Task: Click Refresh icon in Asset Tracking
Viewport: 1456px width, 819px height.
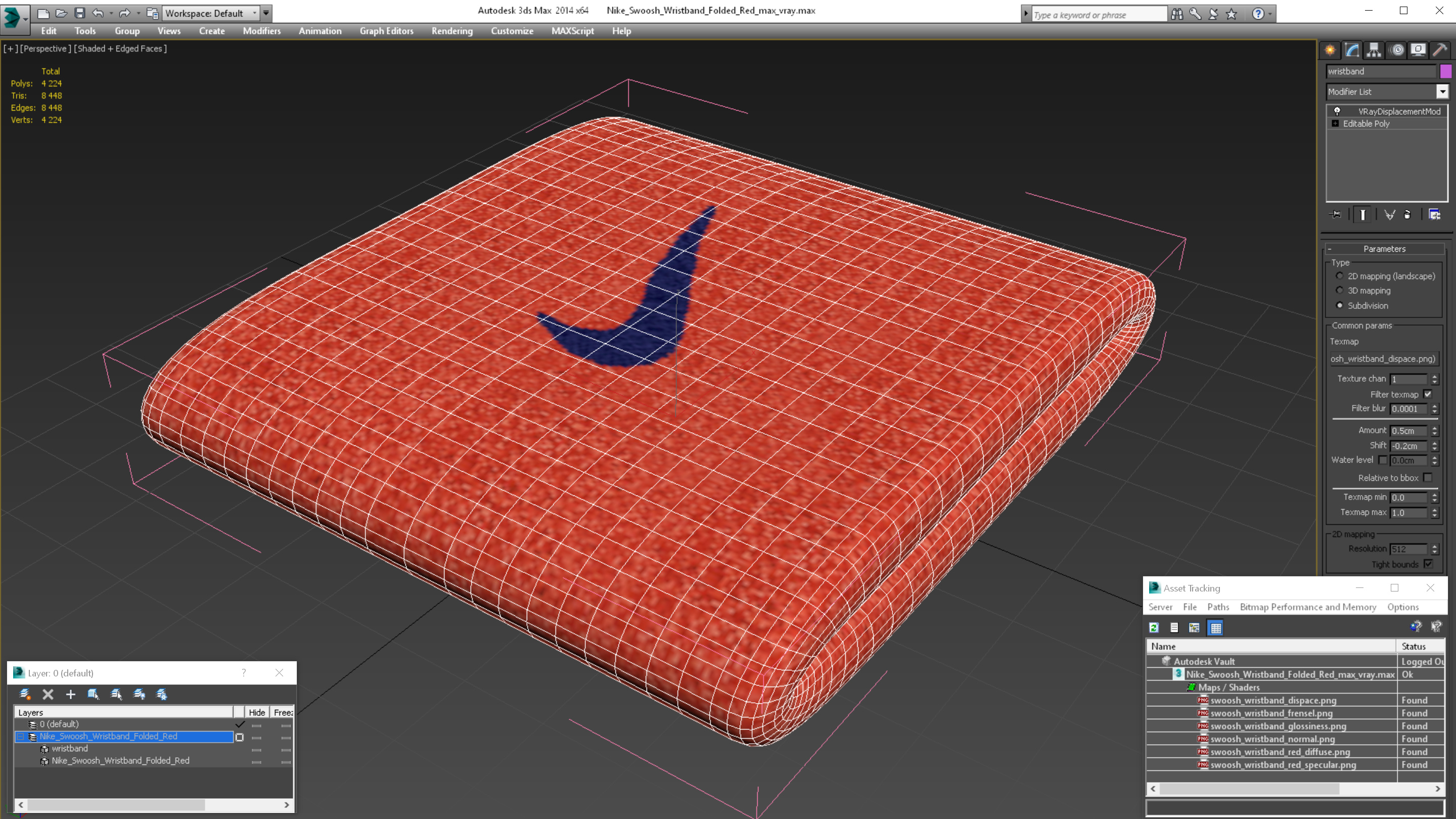Action: tap(1154, 627)
